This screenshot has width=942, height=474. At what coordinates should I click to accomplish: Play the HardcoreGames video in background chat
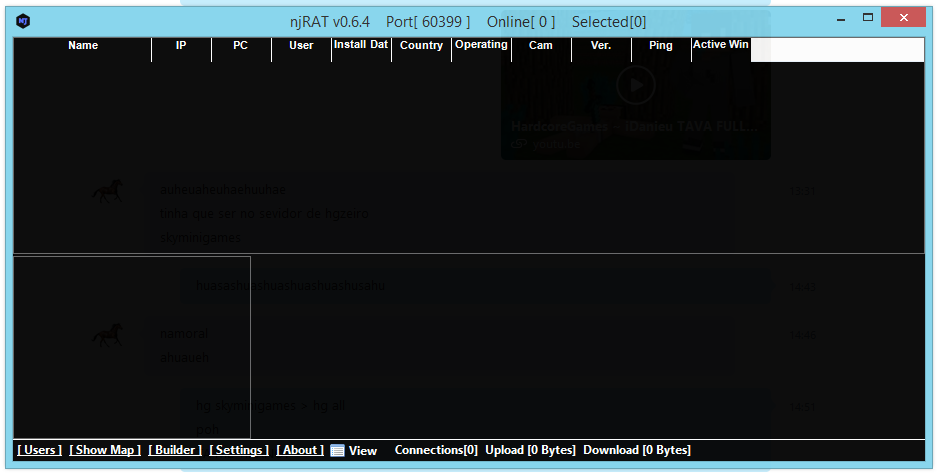[636, 85]
